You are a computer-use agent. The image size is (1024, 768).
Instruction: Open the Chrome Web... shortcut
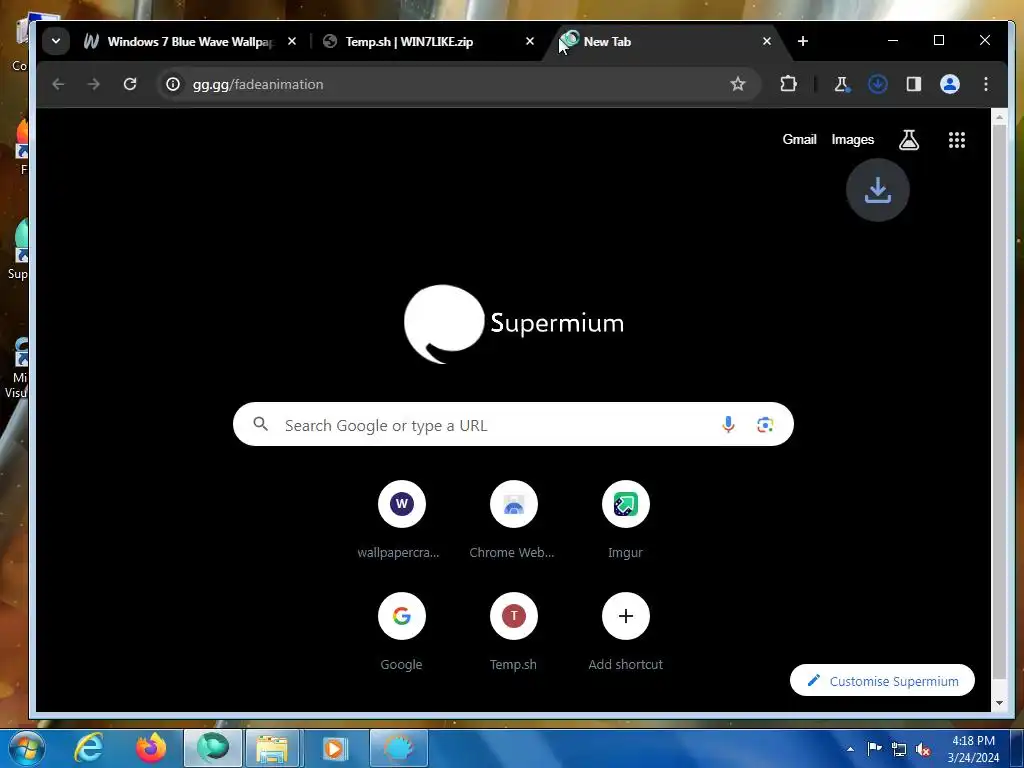click(513, 520)
